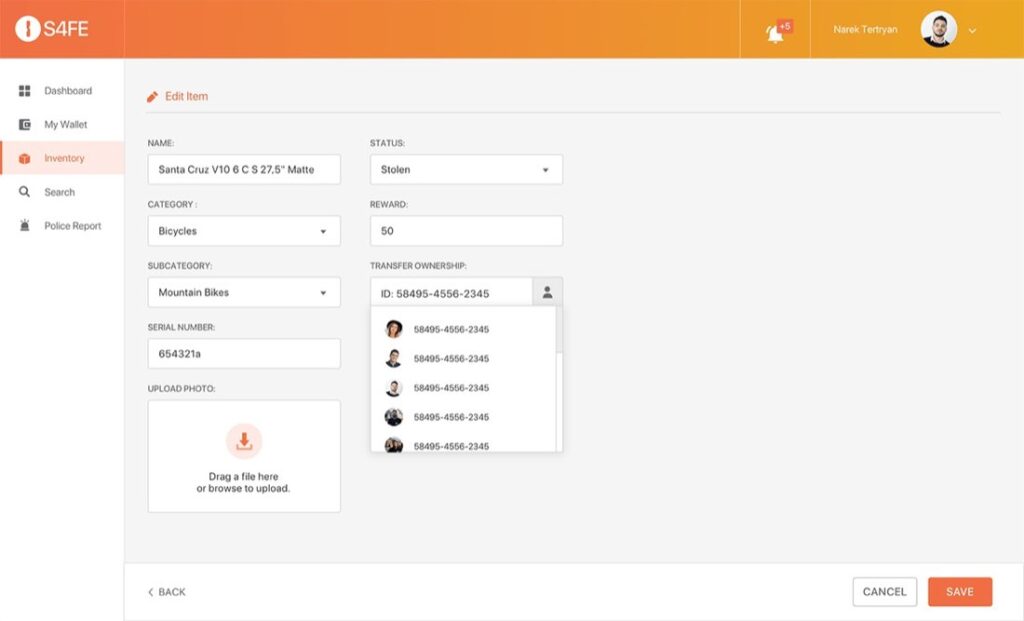This screenshot has width=1024, height=621.
Task: Select the fourth user in the ownership list
Action: pos(463,417)
